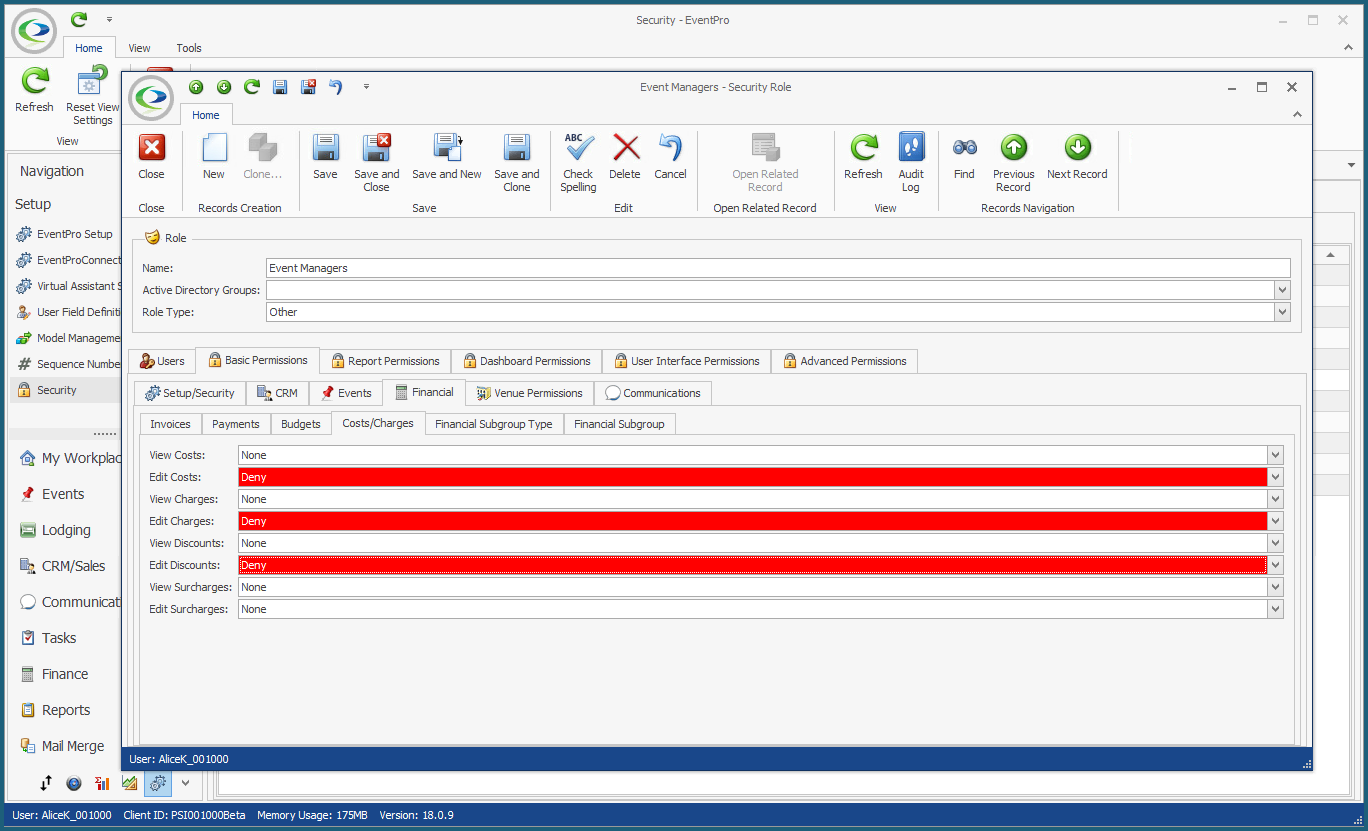The image size is (1368, 831).
Task: Click Save and Close in the ribbon
Action: [377, 163]
